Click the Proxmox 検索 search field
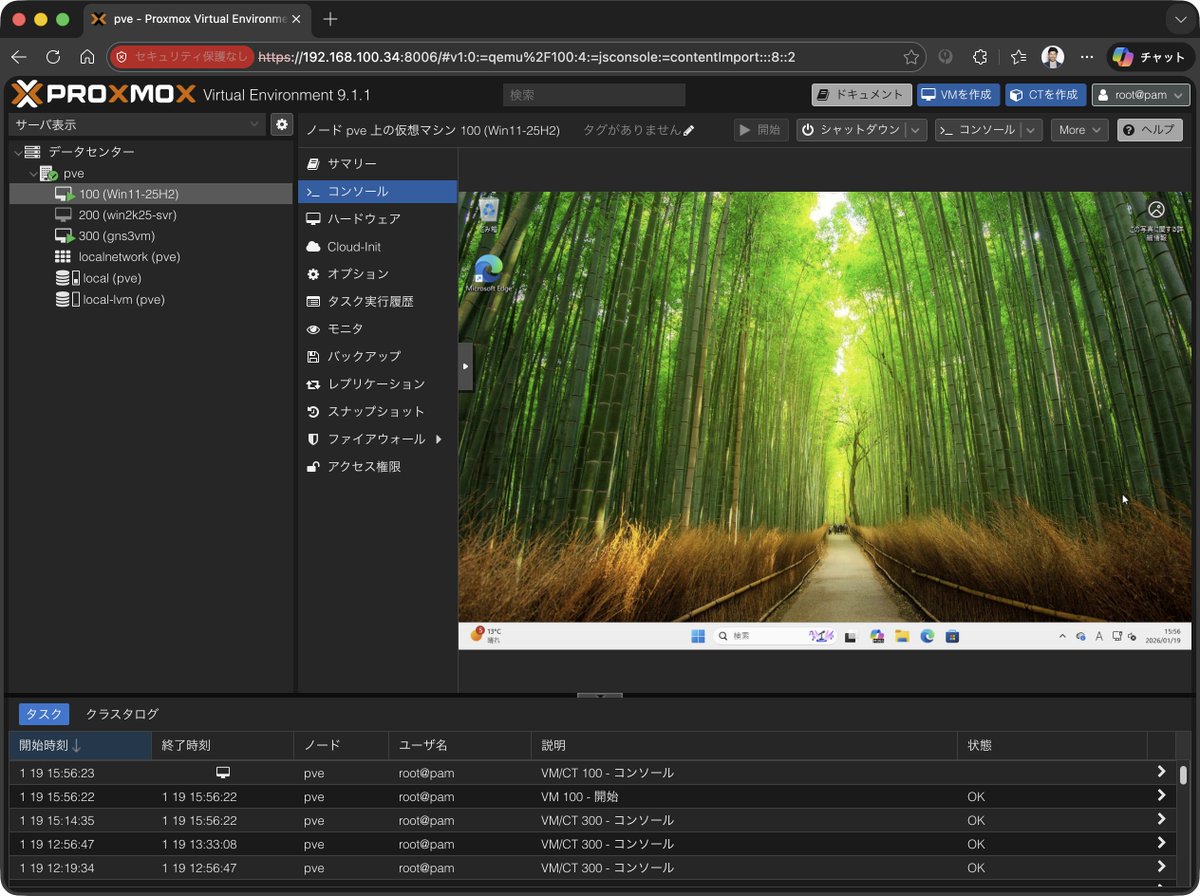Screen dimensions: 1200x896 [x=594, y=95]
